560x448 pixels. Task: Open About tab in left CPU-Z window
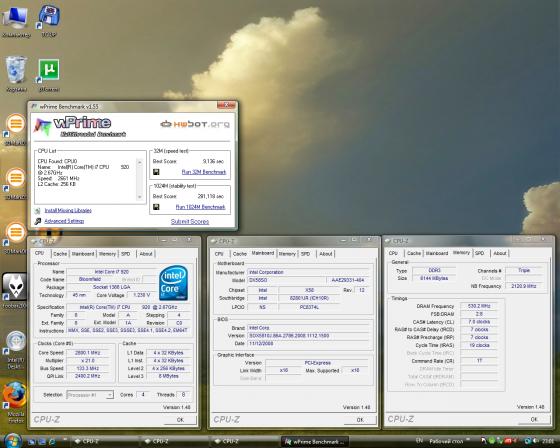(146, 254)
